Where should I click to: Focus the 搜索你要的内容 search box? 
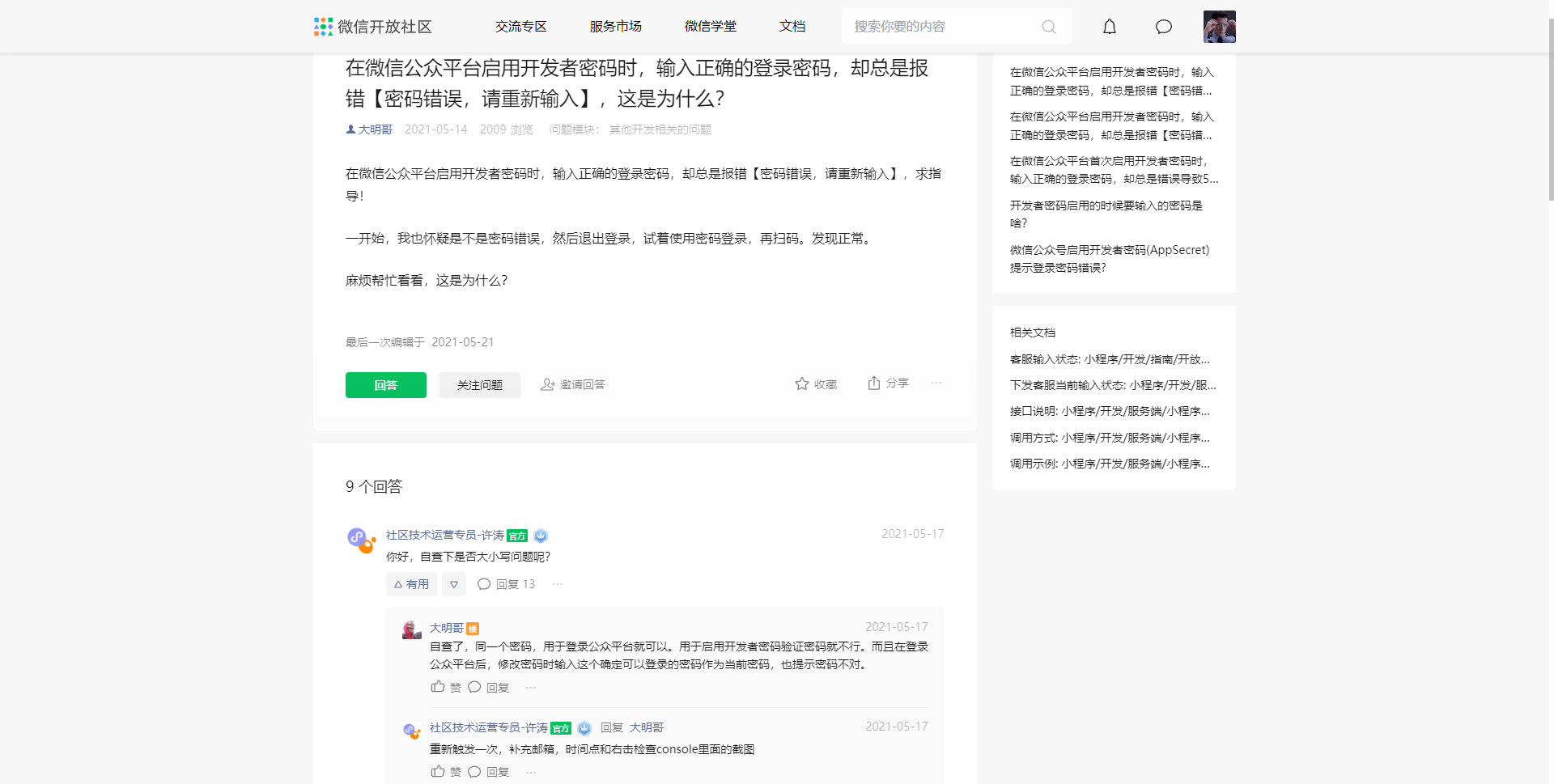click(957, 26)
